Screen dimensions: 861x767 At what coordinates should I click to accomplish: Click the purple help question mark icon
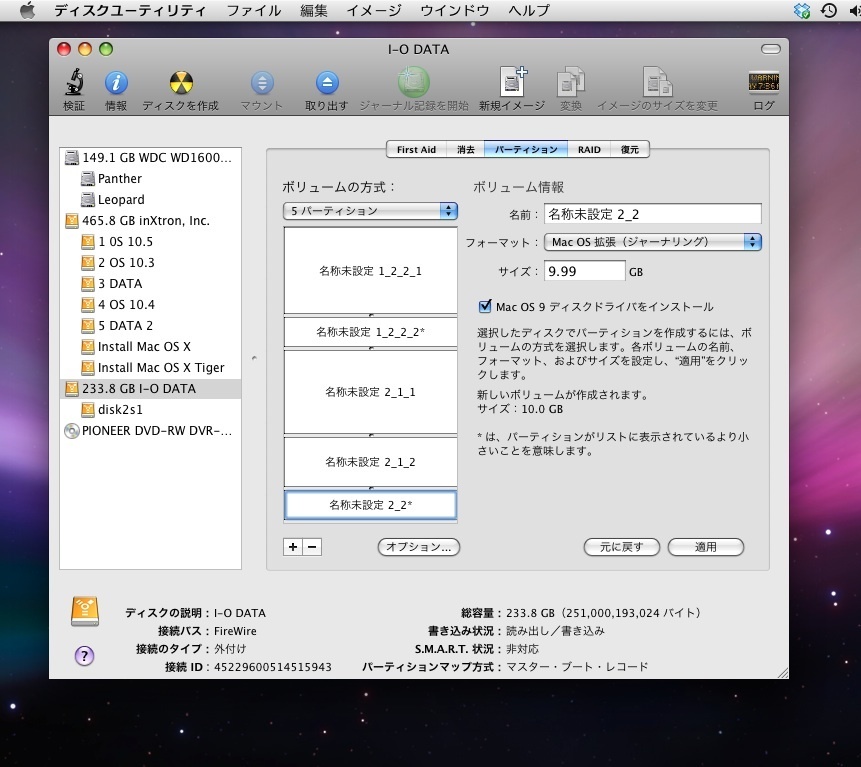click(85, 656)
